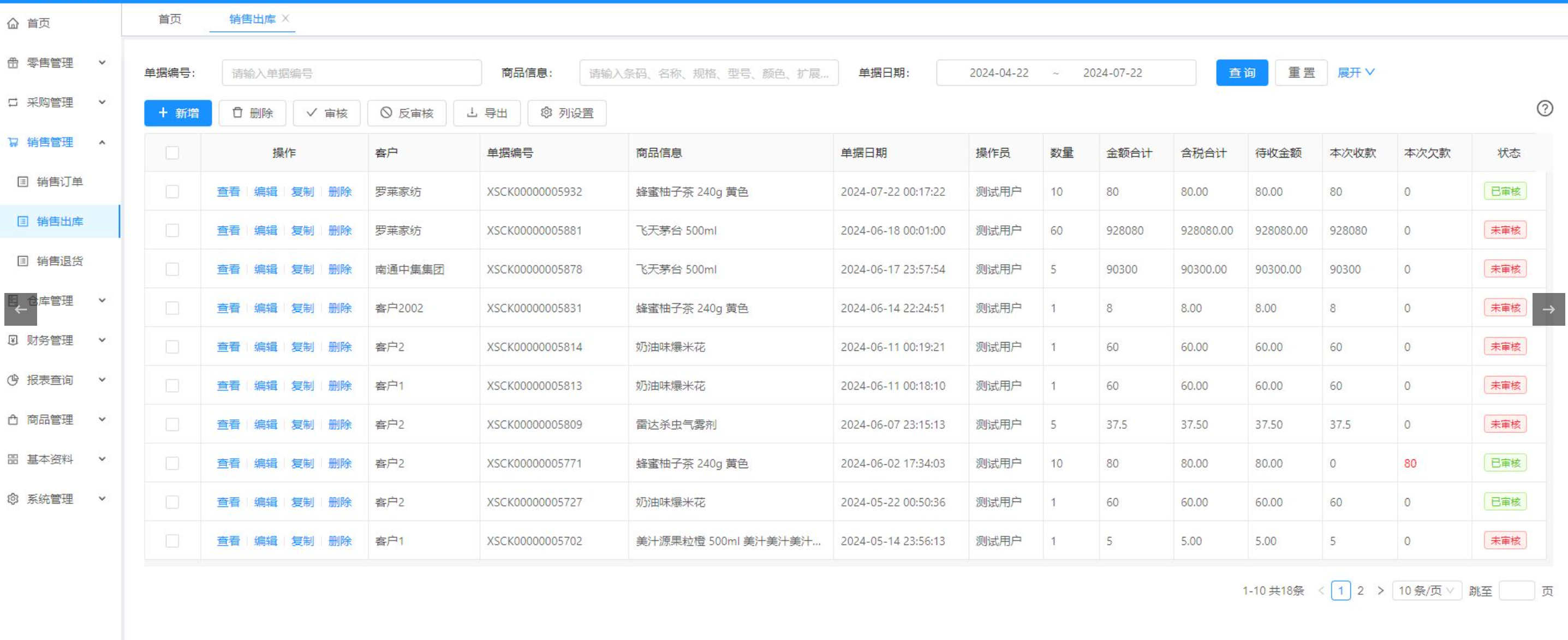Click the 财务管理 sidebar icon
The height and width of the screenshot is (640, 1568).
pos(13,340)
